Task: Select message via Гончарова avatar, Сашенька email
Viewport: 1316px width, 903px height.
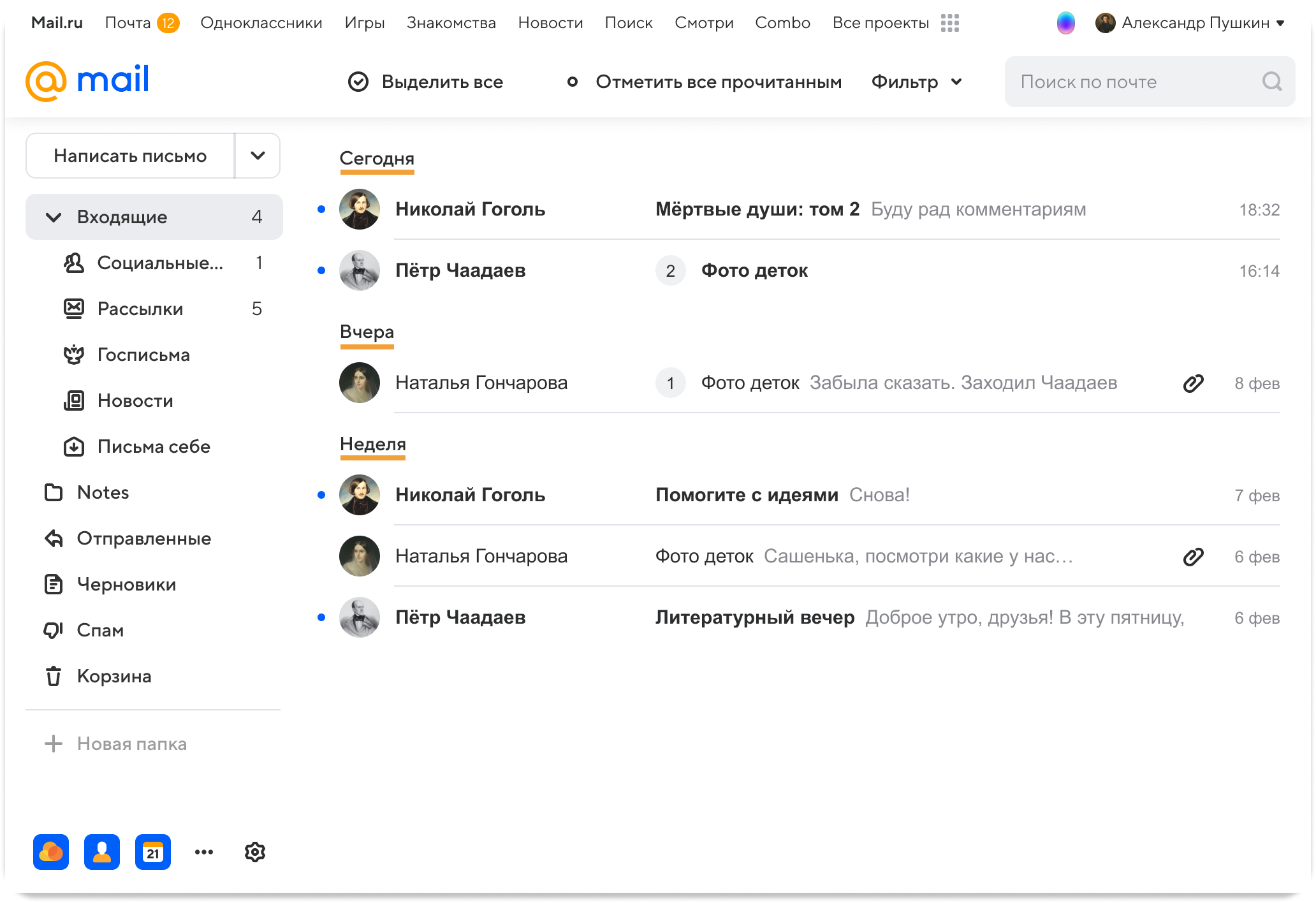Action: 360,556
